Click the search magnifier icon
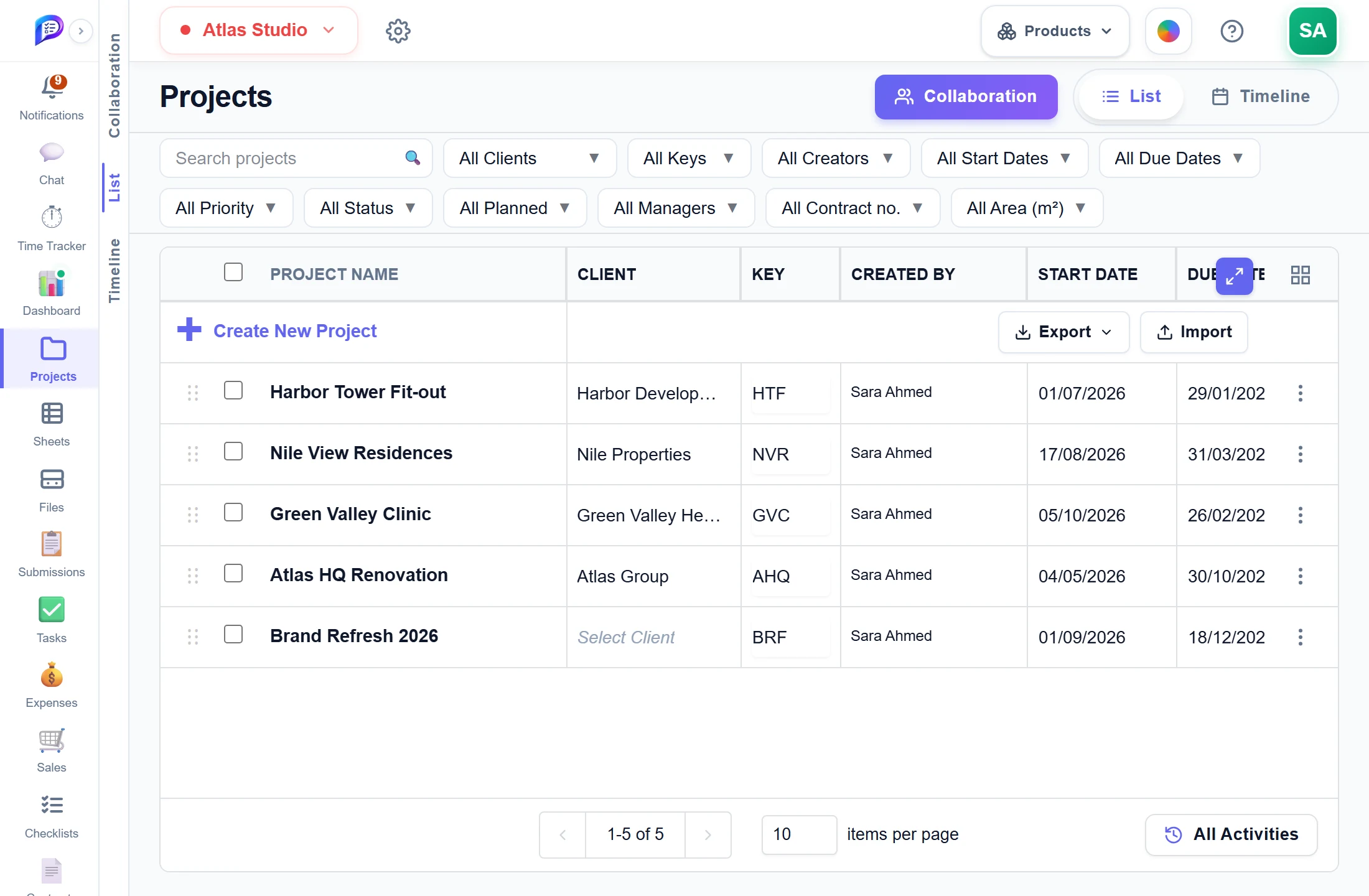The image size is (1369, 896). point(412,158)
